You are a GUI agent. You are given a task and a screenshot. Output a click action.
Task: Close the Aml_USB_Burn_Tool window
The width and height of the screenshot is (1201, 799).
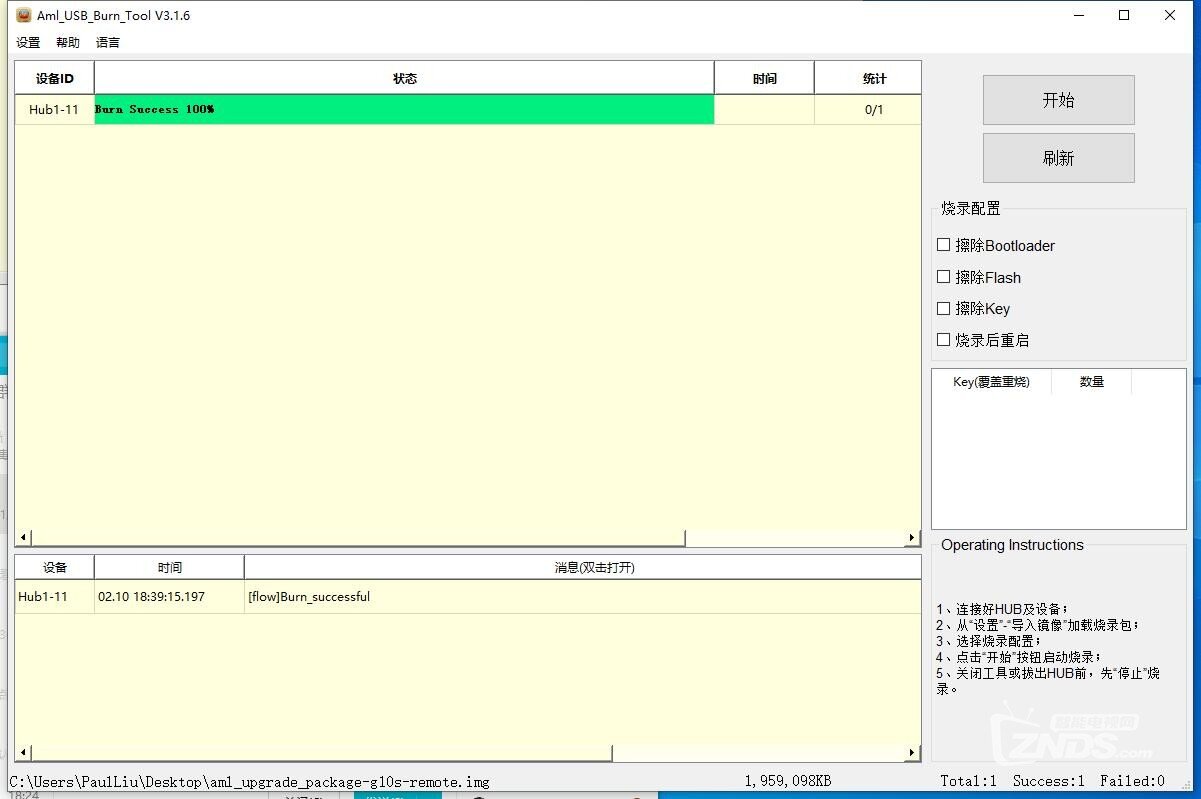click(1170, 15)
